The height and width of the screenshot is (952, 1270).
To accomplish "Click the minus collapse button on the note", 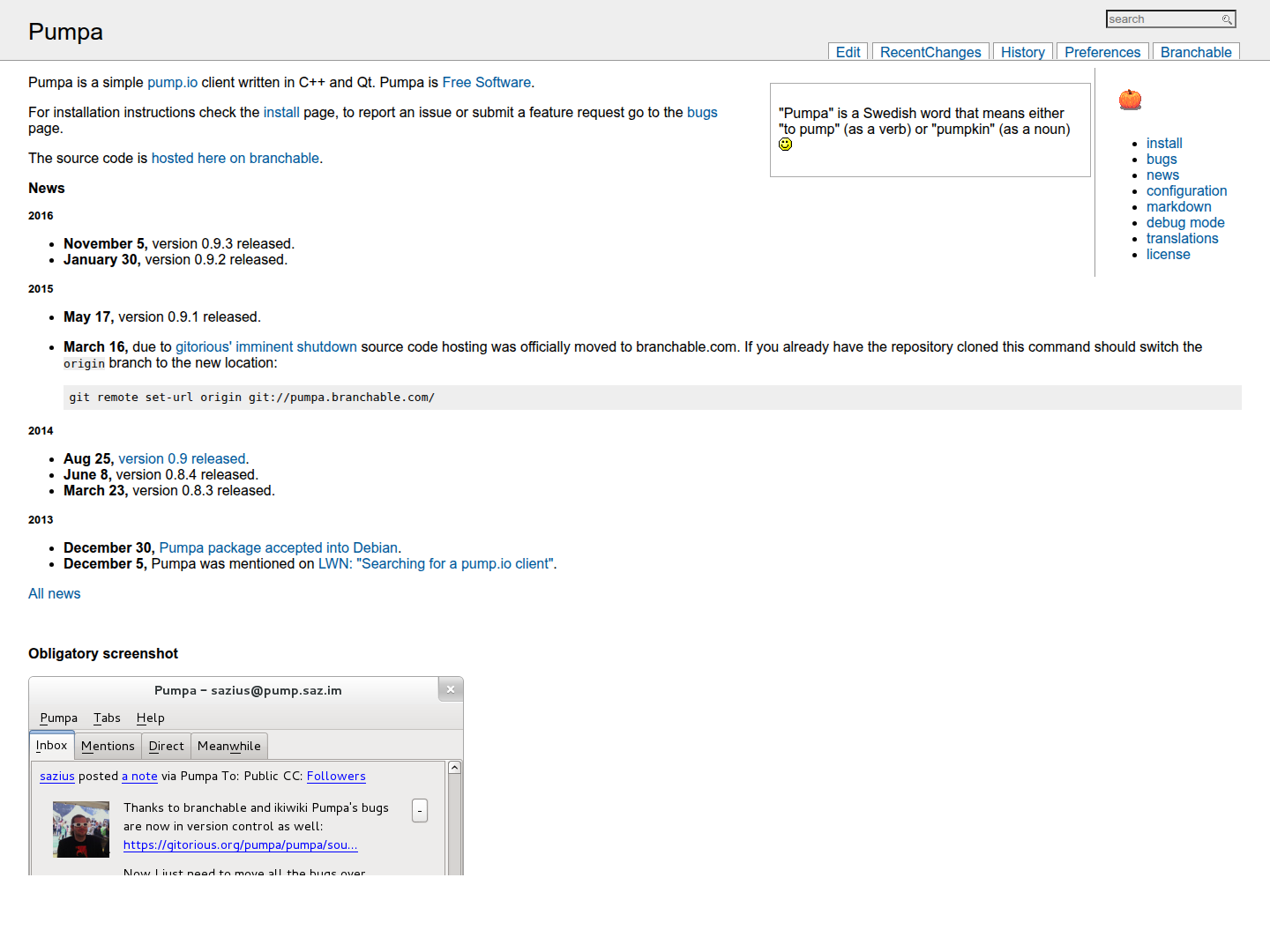I will [x=420, y=811].
